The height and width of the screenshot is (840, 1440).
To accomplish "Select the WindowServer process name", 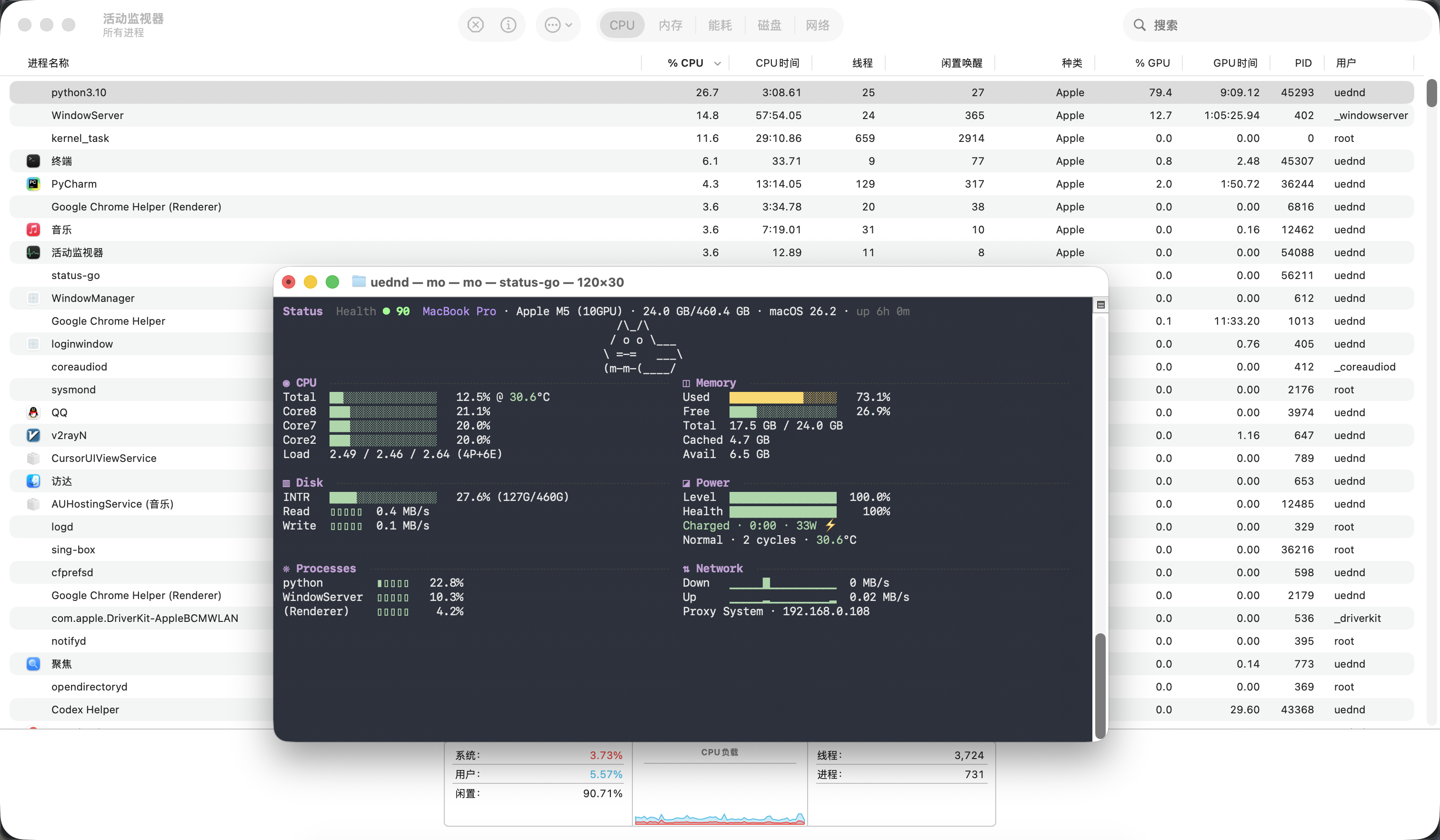I will pyautogui.click(x=88, y=115).
